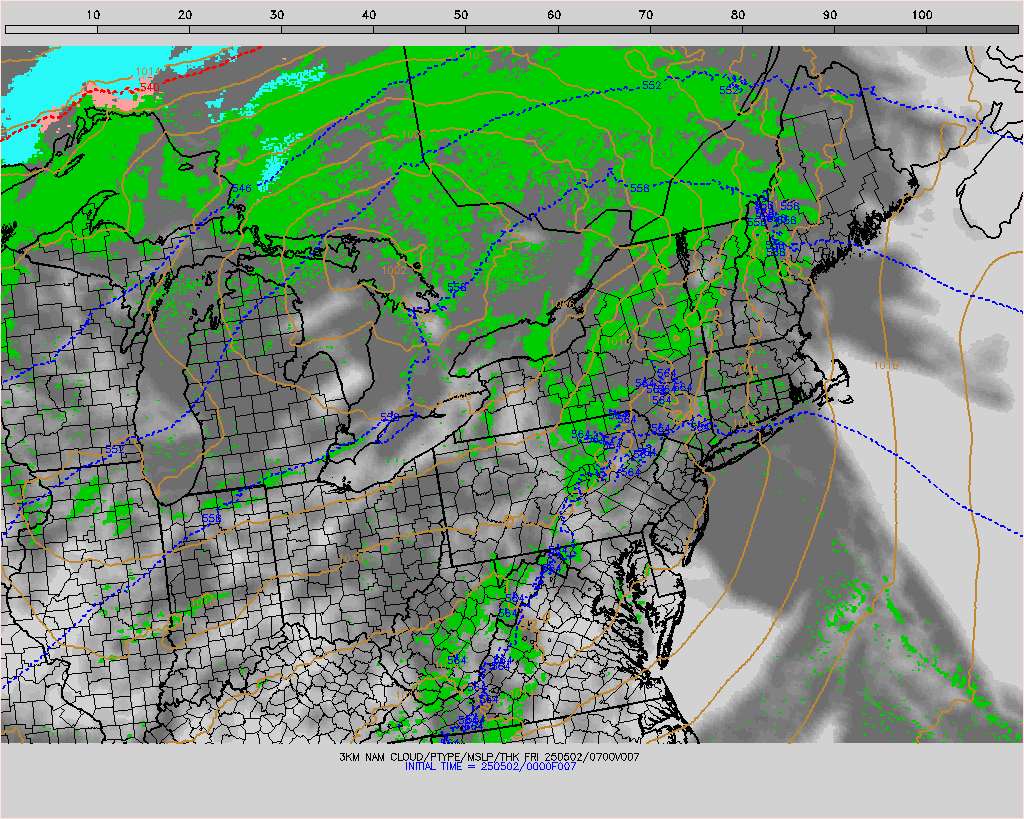
Task: Click the scale label 70
Action: (646, 14)
